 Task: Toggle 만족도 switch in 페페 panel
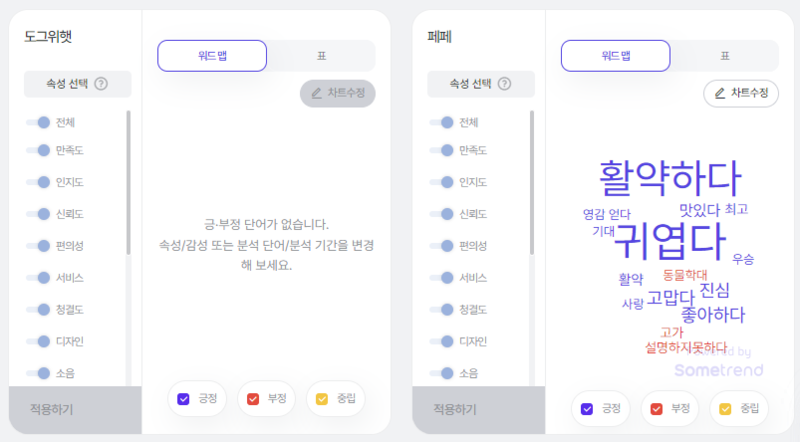pyautogui.click(x=442, y=150)
